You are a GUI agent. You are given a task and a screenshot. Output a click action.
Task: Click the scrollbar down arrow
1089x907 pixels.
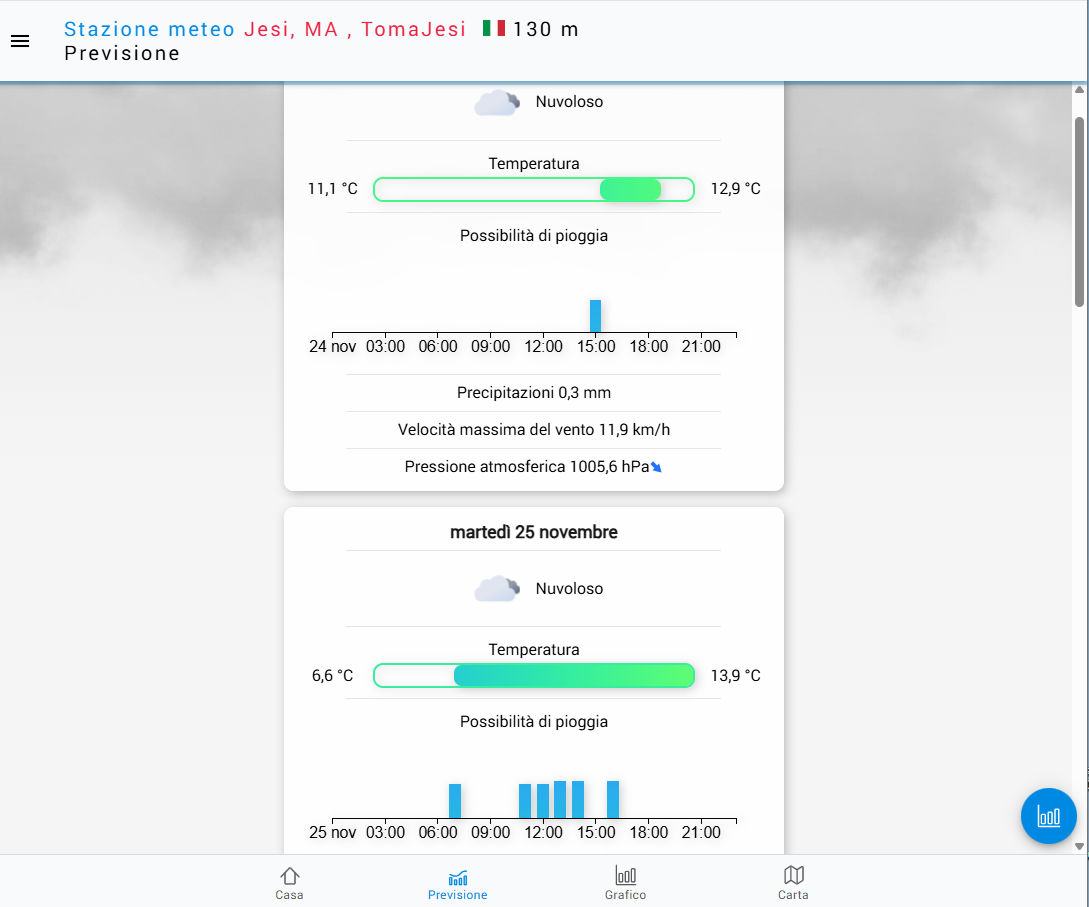[1079, 846]
